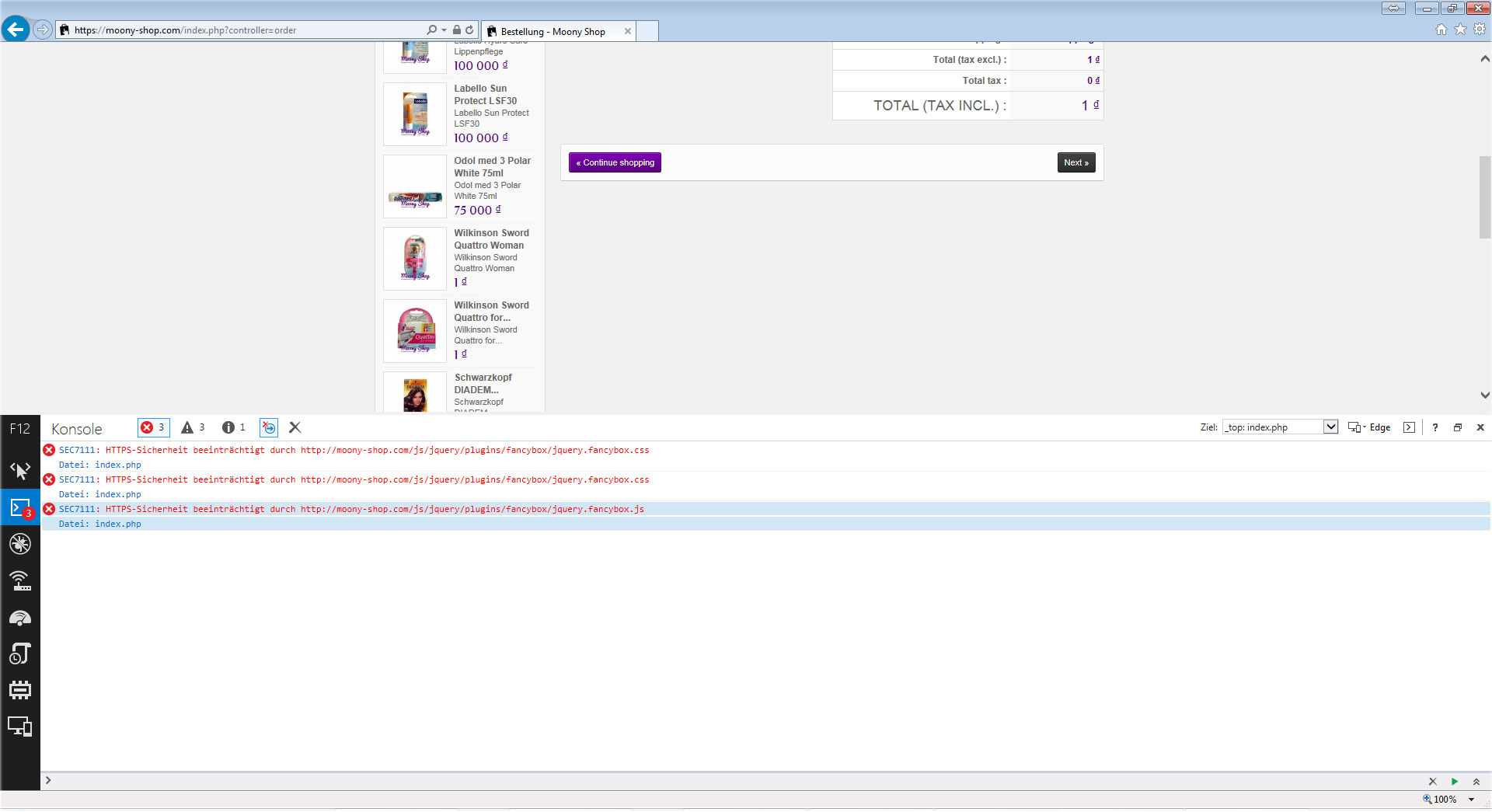Open the Wilkinson Sword Quattro for... link
The image size is (1492, 812).
492,312
